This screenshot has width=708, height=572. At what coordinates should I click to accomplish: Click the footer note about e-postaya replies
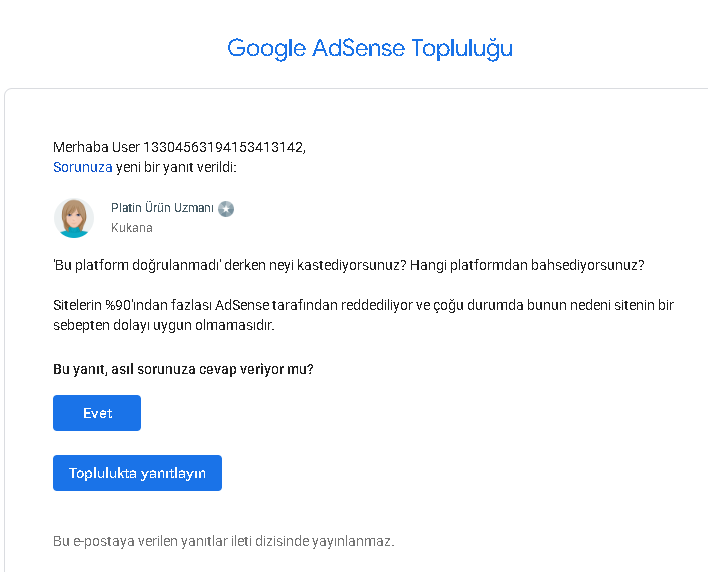point(224,541)
